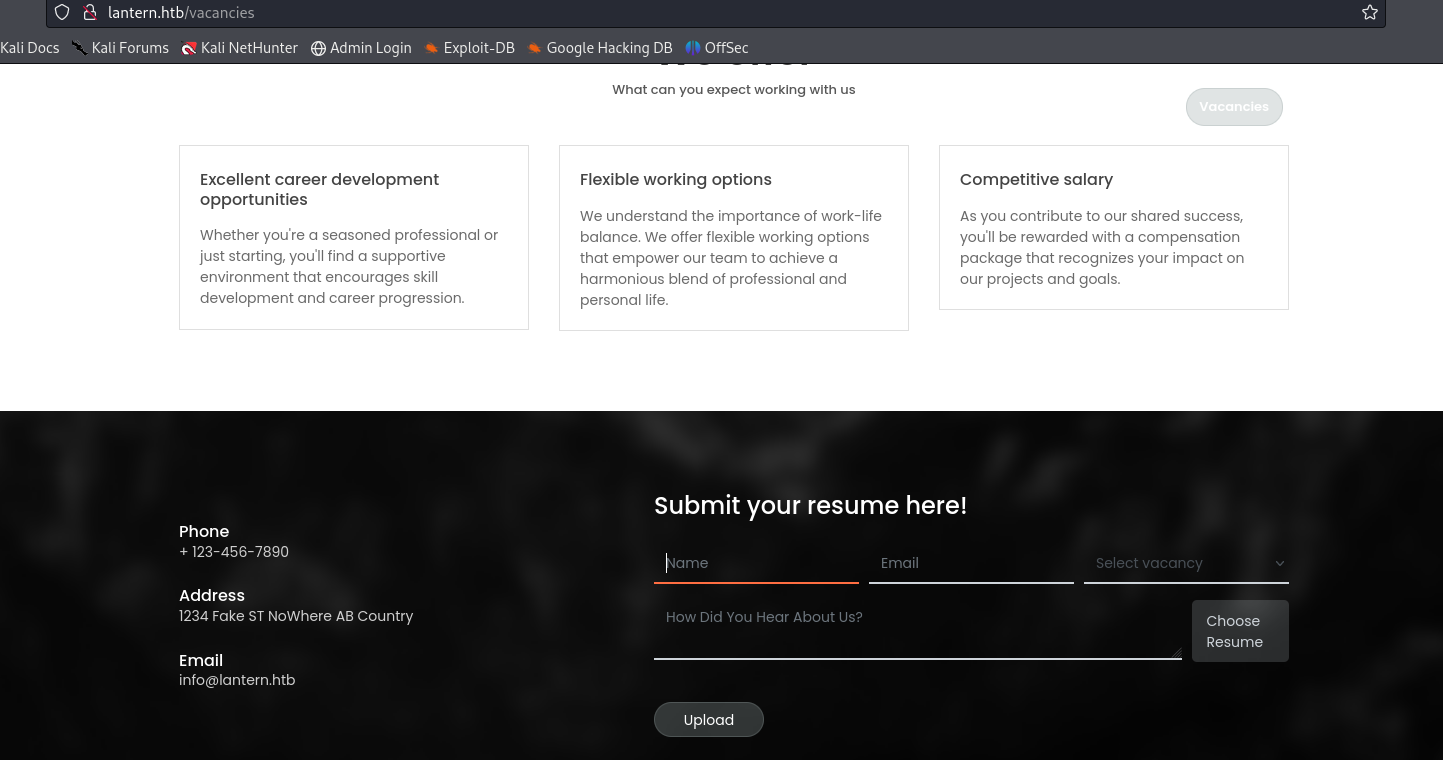The width and height of the screenshot is (1443, 760).
Task: Click the textarea resize handle
Action: pos(1176,653)
